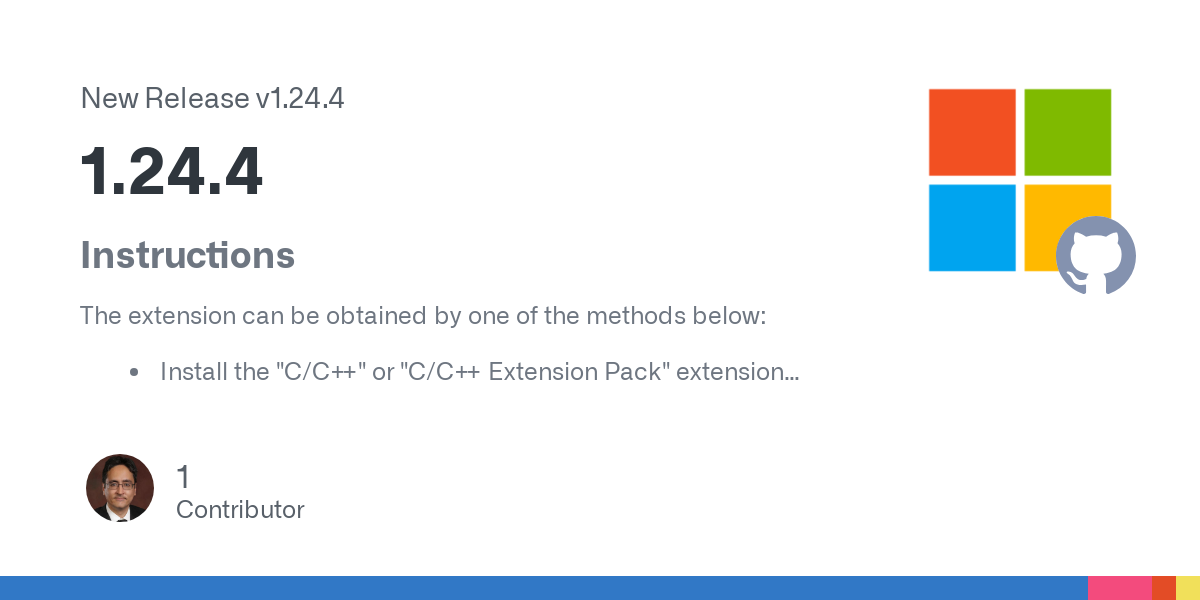Open the contributor's avatar photo
Screen dimensions: 1200x600
120,488
